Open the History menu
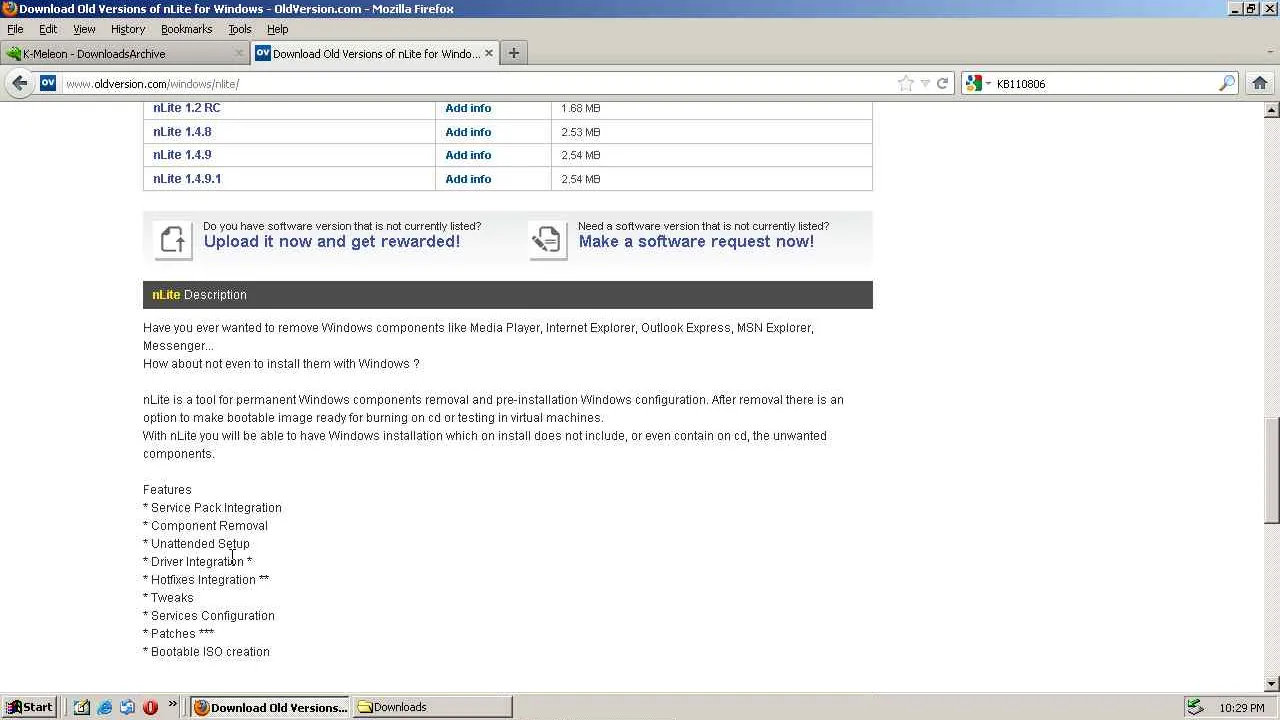Image resolution: width=1280 pixels, height=720 pixels. [128, 29]
